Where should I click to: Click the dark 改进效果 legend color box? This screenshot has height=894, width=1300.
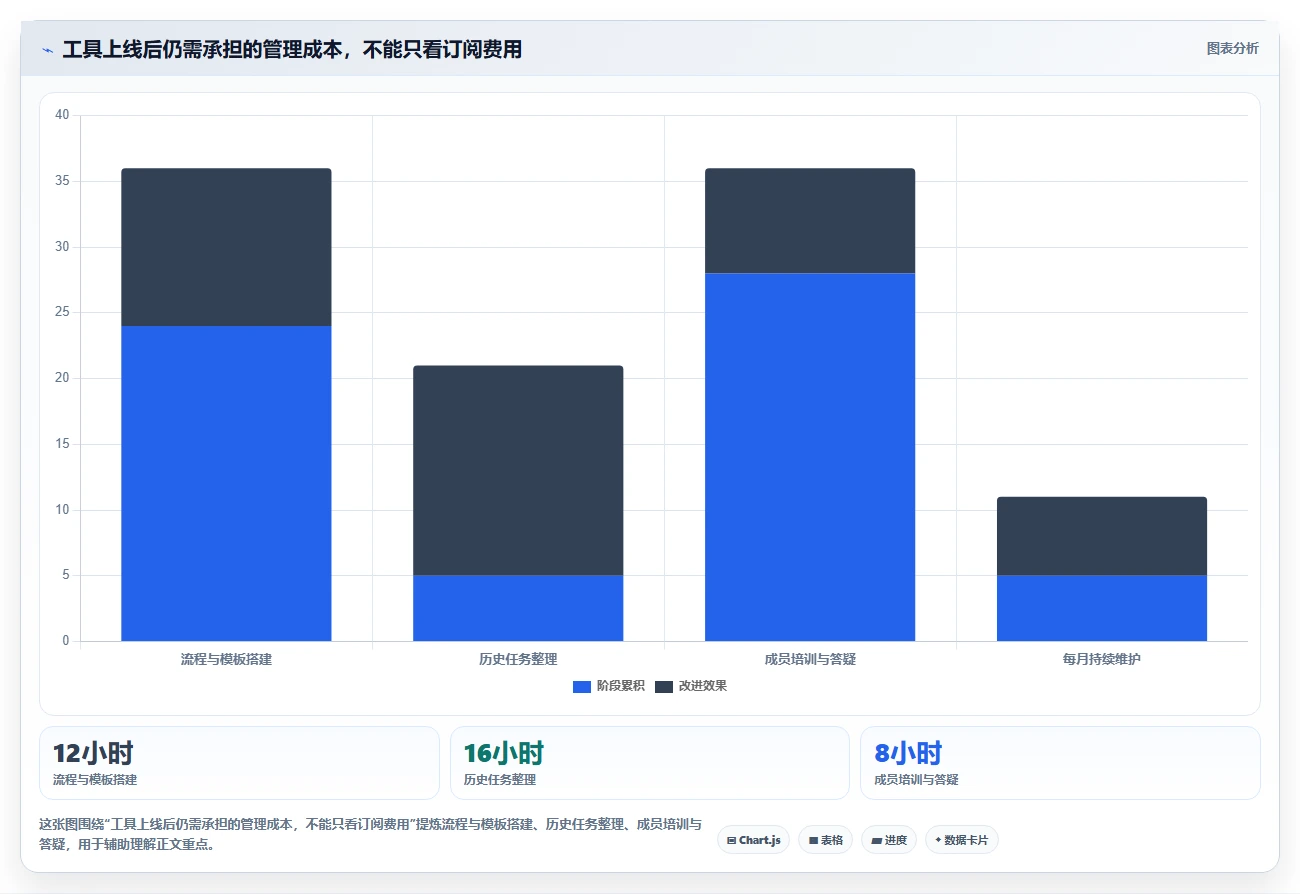664,686
